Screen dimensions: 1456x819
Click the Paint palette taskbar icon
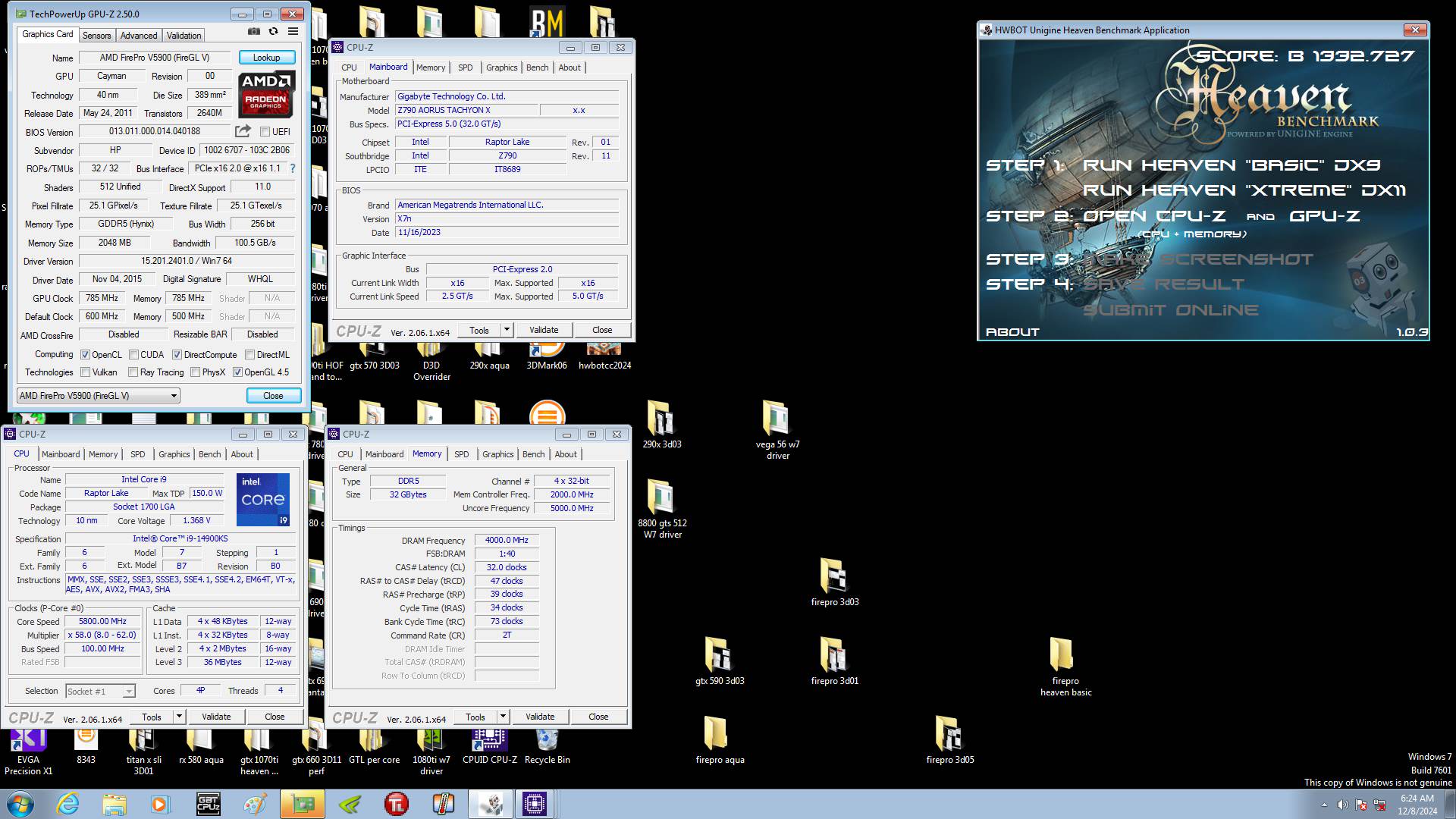255,804
